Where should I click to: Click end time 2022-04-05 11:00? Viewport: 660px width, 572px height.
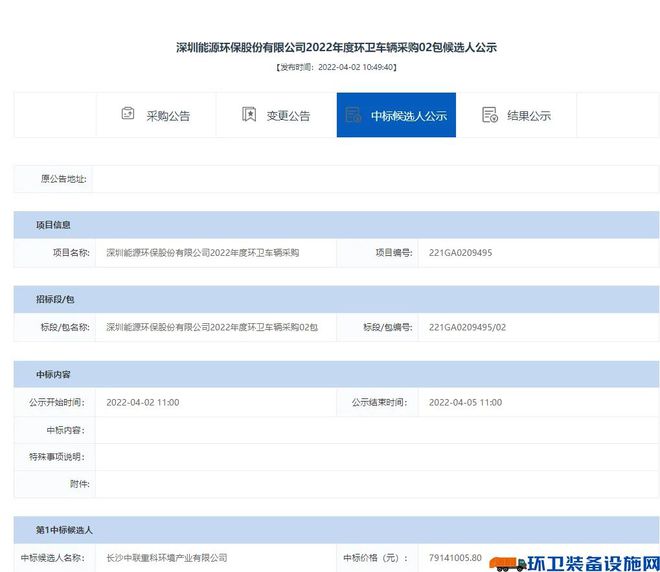(466, 402)
